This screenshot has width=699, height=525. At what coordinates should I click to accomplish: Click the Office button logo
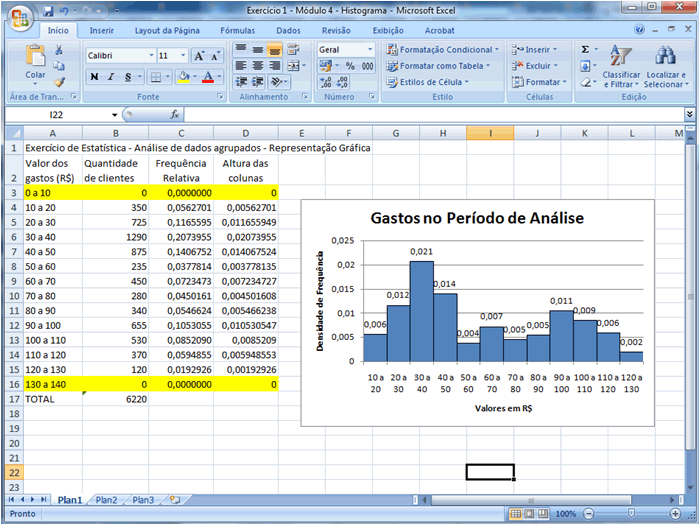click(18, 17)
